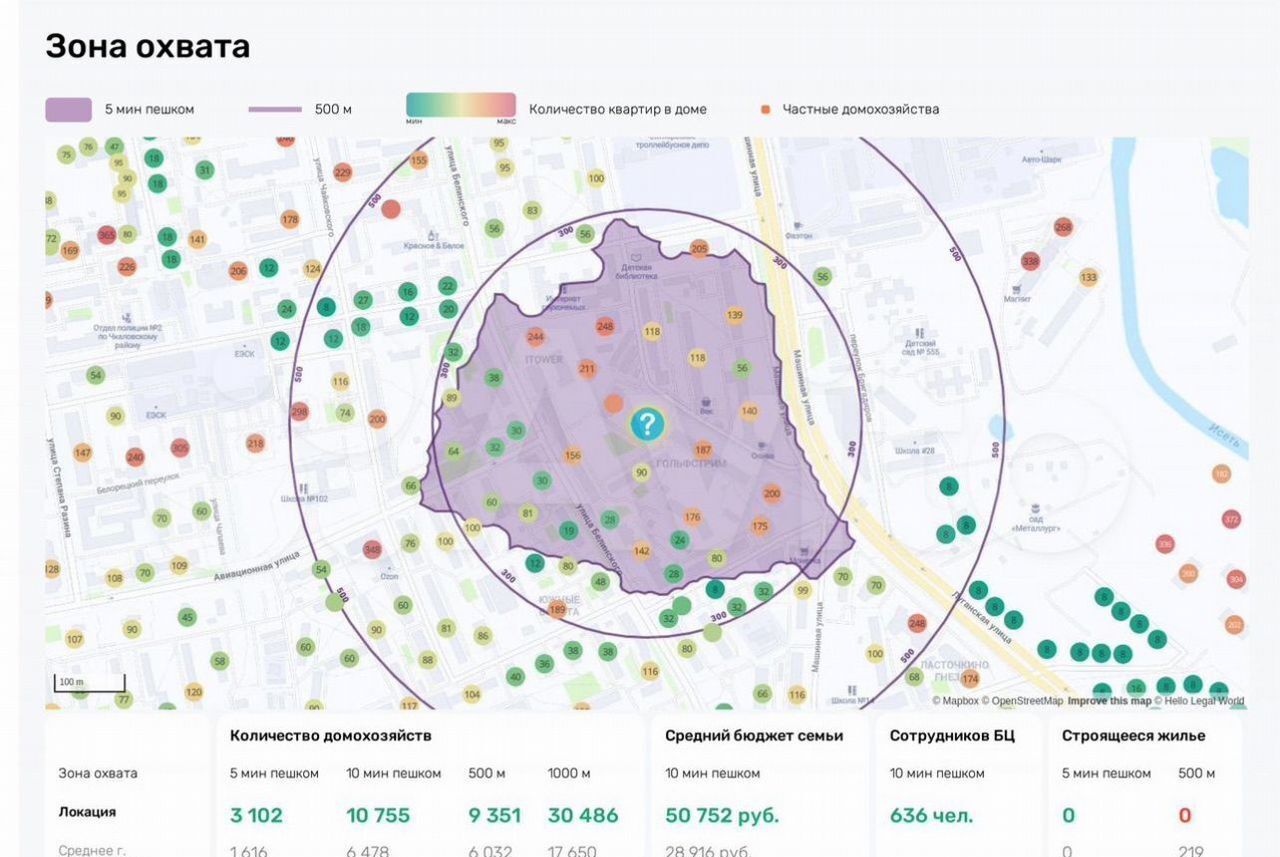Select the 176 apartments marker
This screenshot has height=857, width=1280.
[692, 517]
